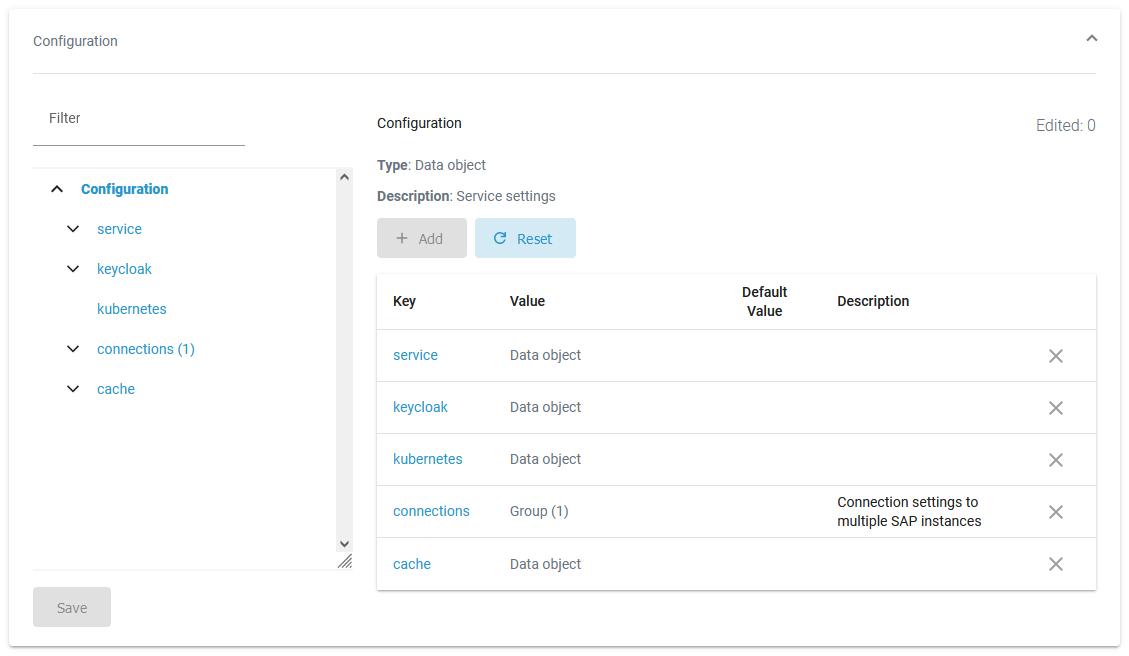Viewport: 1129px width, 656px height.
Task: Expand the connections (1) tree chevron
Action: 73,349
